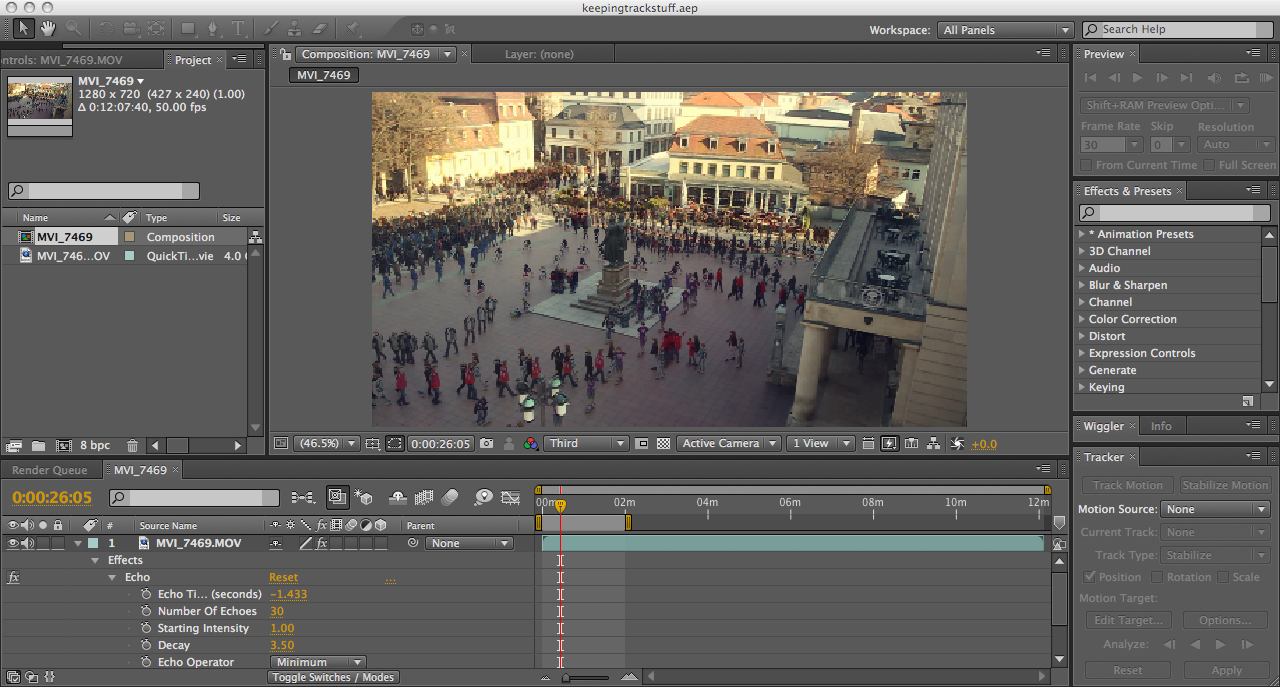Expand the Blur & Sharpen category
Image resolution: width=1280 pixels, height=687 pixels.
pos(1082,285)
